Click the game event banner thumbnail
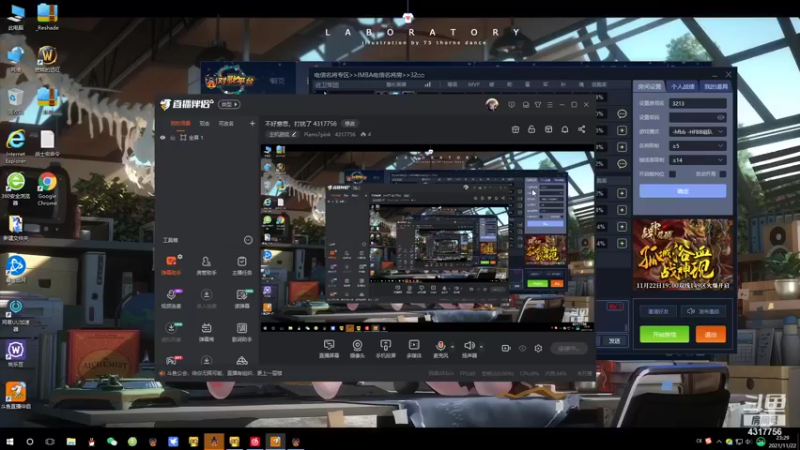 tap(683, 254)
